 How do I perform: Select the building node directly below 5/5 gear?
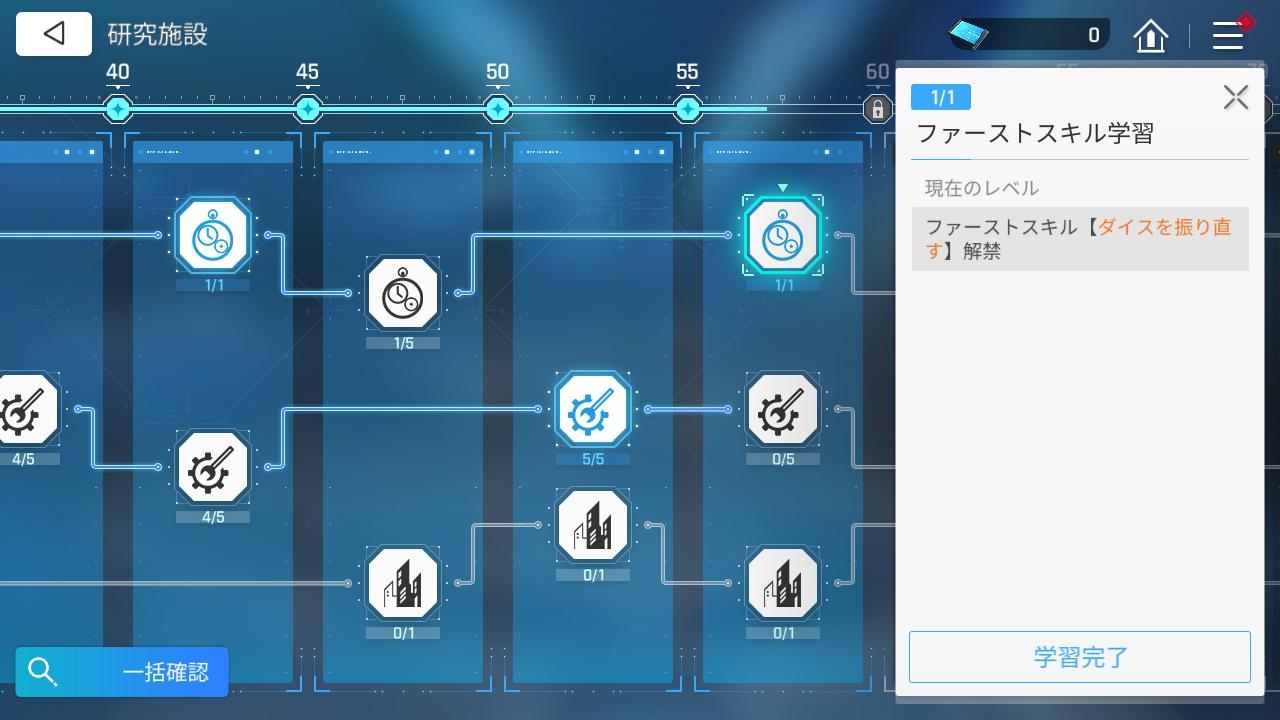[x=593, y=526]
